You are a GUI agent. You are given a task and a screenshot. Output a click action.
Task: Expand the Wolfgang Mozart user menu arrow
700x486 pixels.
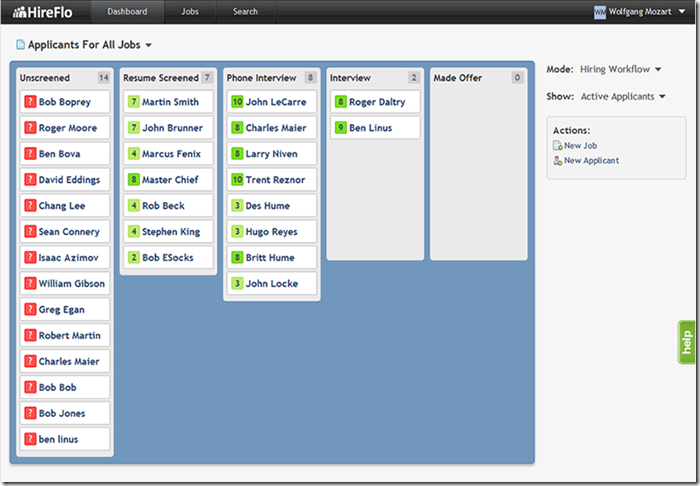[x=682, y=12]
